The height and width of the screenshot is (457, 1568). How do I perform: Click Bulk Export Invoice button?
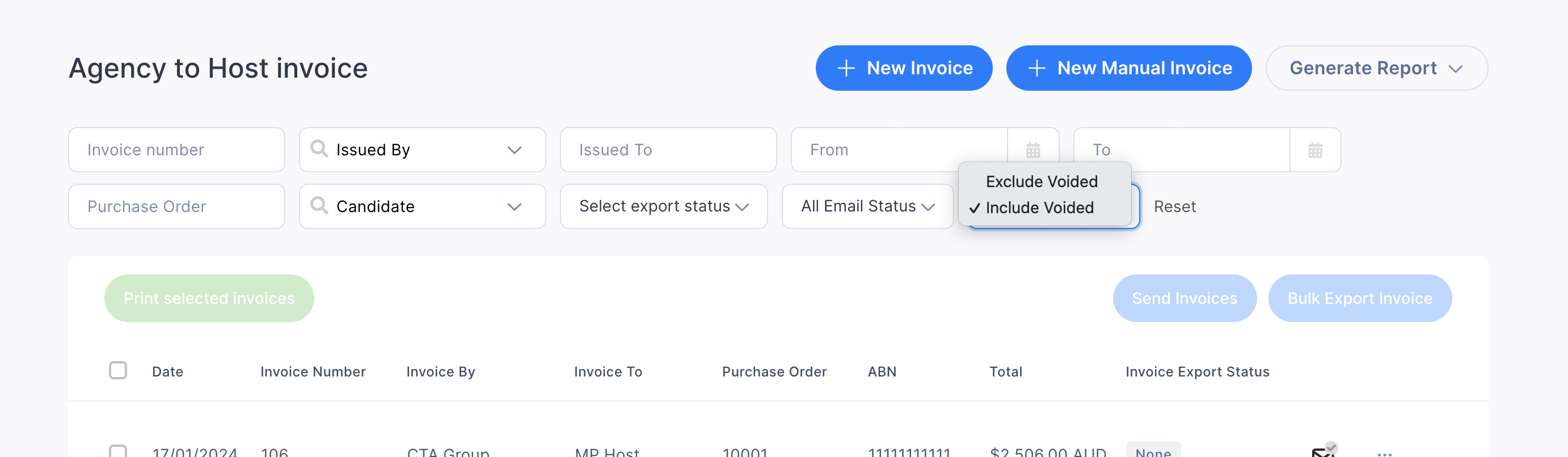(1359, 298)
